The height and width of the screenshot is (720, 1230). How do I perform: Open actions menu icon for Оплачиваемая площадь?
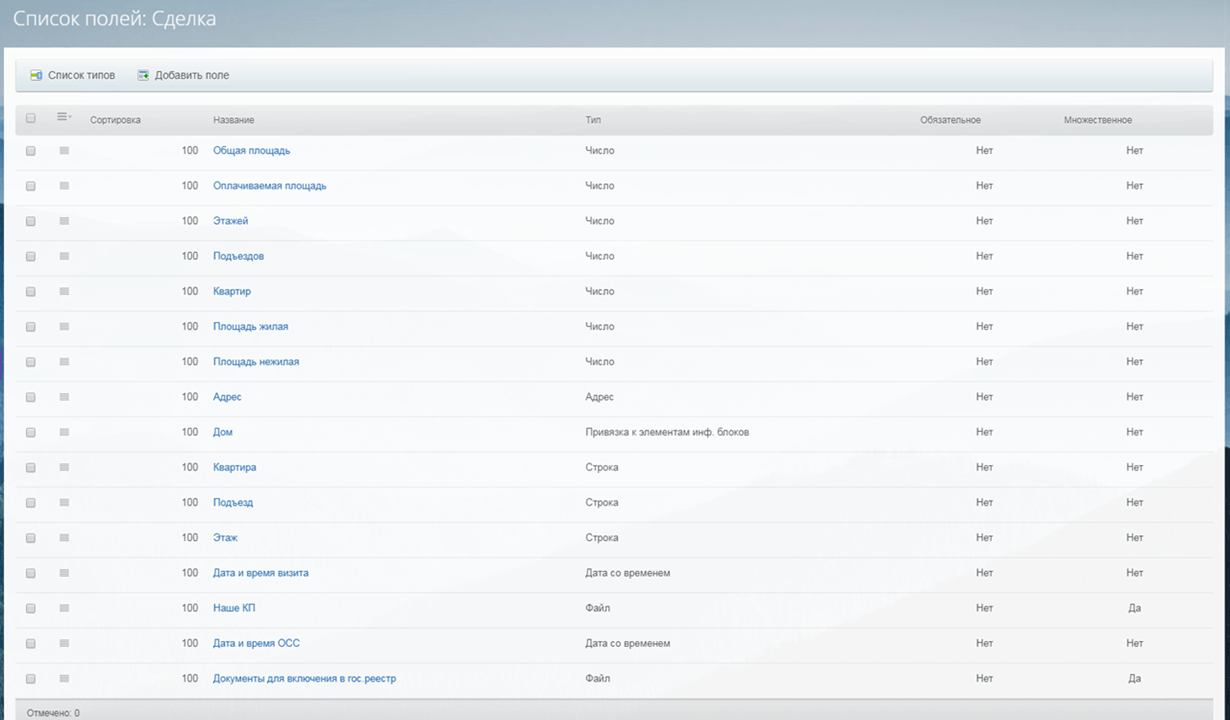pos(64,185)
